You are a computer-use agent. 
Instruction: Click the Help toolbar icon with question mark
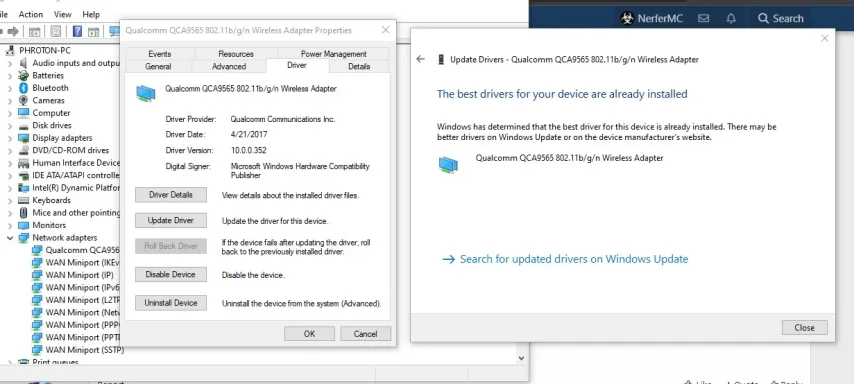(77, 31)
